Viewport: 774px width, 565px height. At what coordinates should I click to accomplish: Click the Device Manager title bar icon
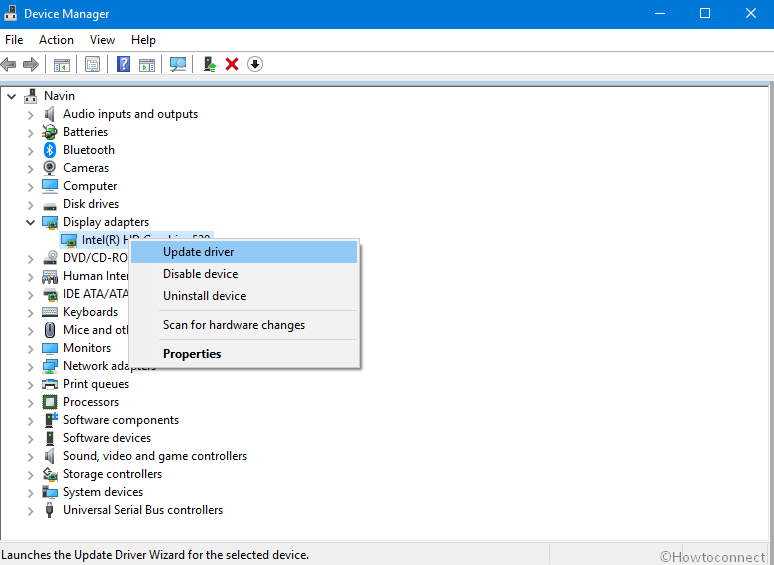point(10,13)
